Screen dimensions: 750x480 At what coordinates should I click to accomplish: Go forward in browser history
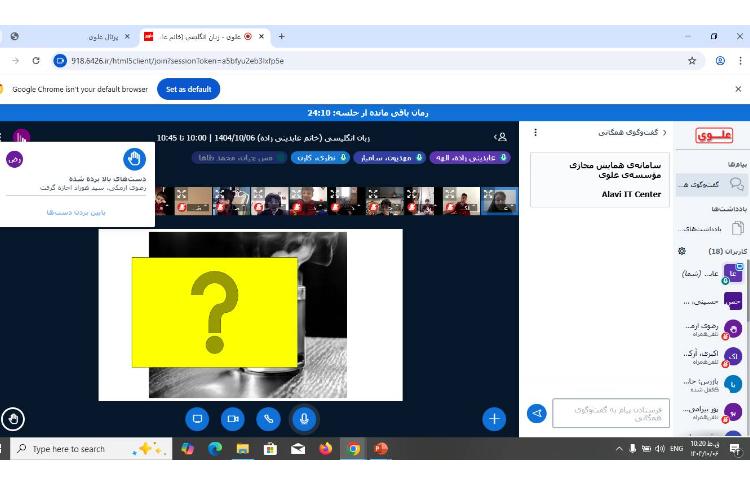[x=15, y=61]
